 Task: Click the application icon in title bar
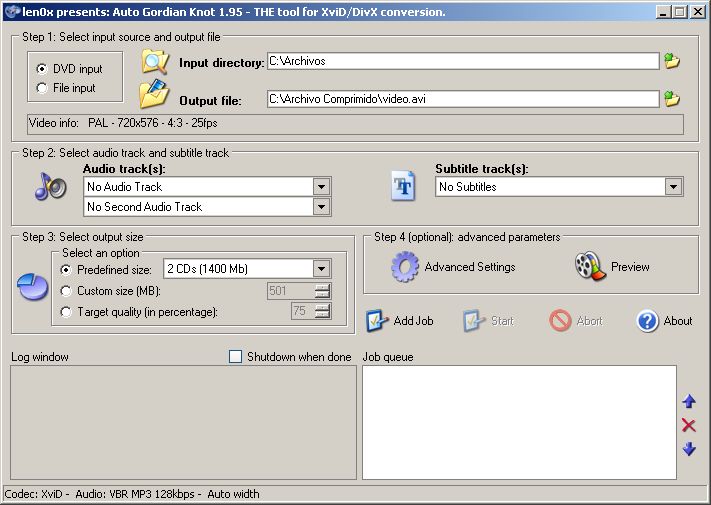coord(12,11)
